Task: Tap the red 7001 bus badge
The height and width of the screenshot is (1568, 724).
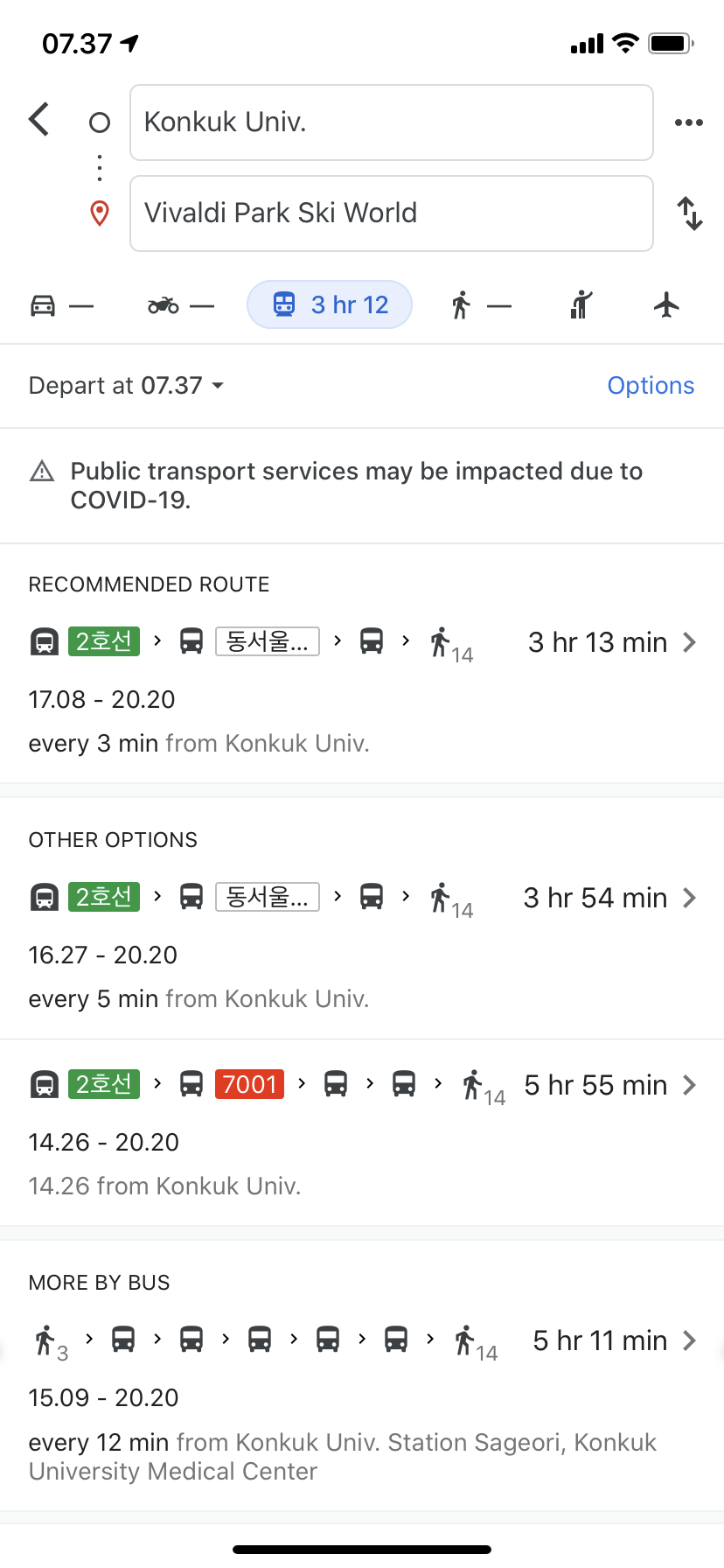Action: 249,1085
